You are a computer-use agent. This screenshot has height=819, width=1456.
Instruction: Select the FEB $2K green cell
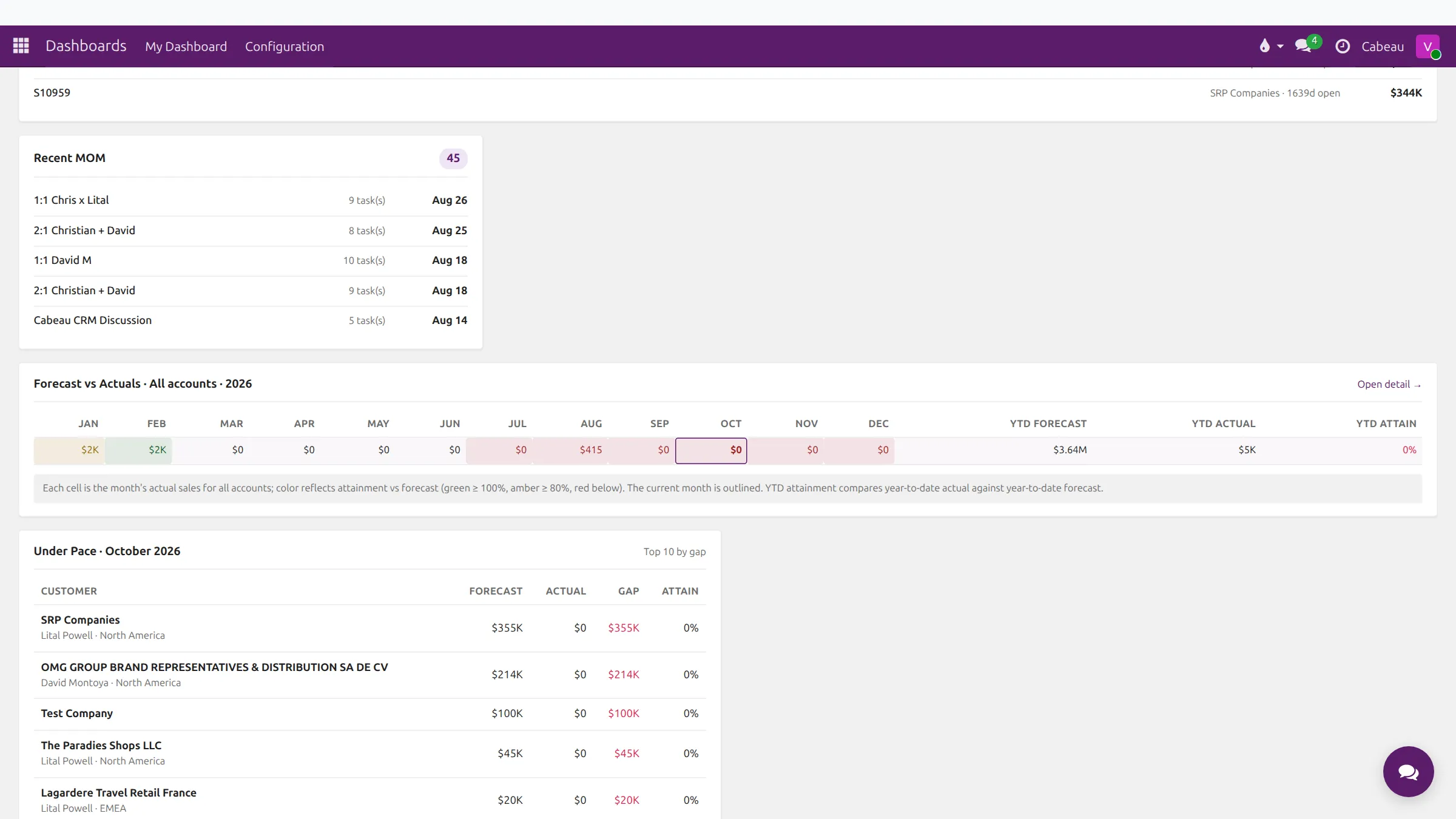(139, 450)
